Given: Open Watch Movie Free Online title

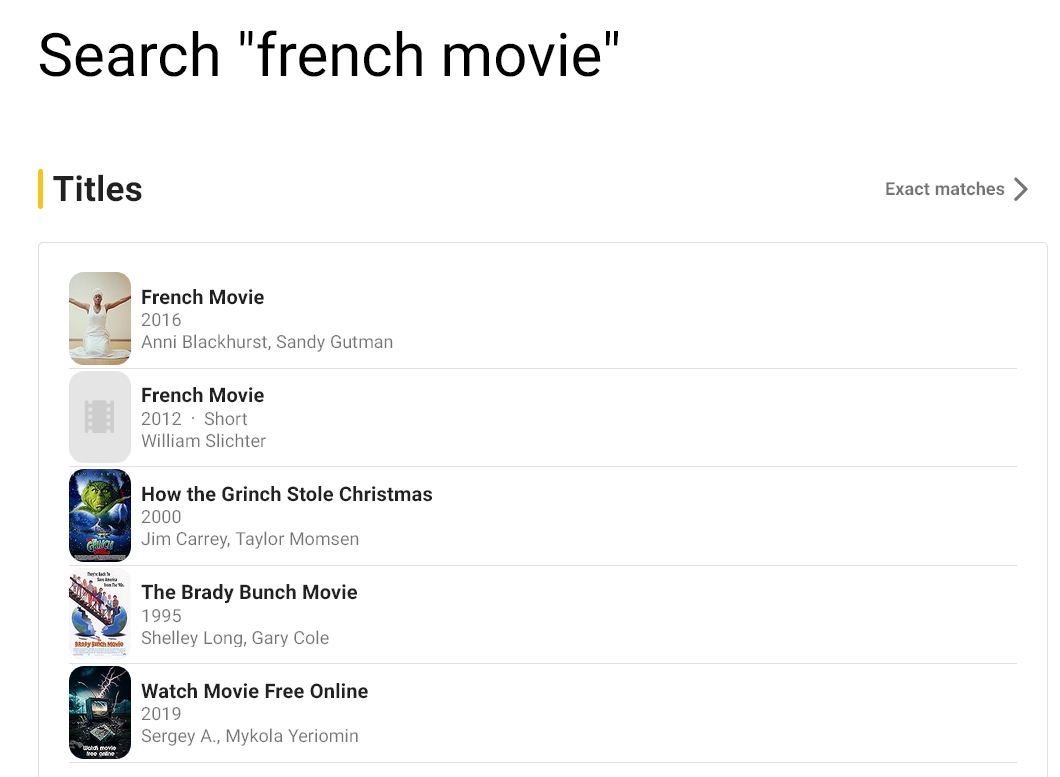Looking at the screenshot, I should coord(254,691).
